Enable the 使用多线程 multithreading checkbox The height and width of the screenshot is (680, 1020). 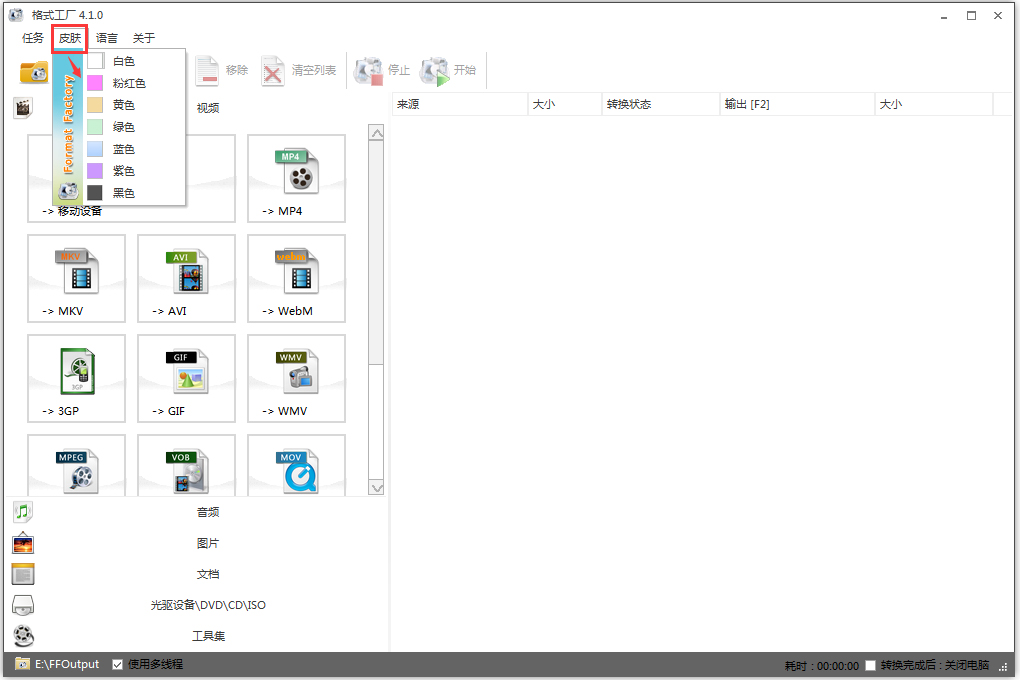[117, 663]
